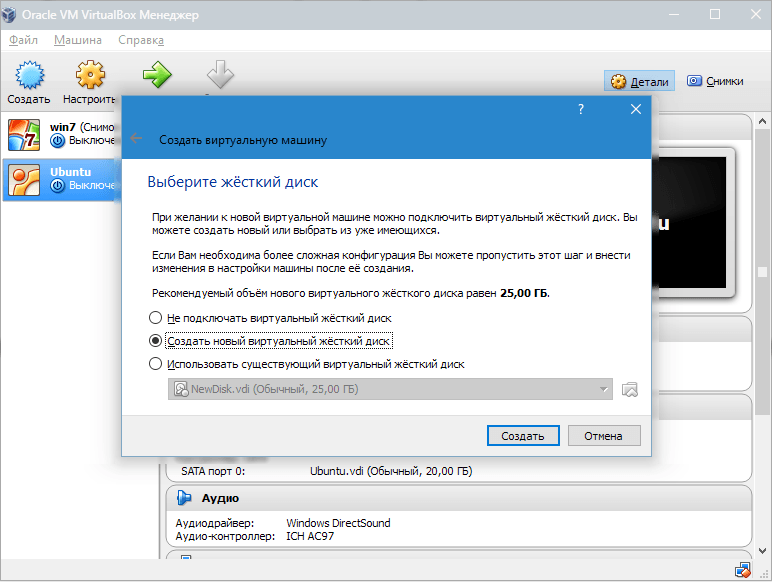Select 'Создать новый виртуальный жёсткий диск'
Viewport: 772px width, 582px height.
154,341
